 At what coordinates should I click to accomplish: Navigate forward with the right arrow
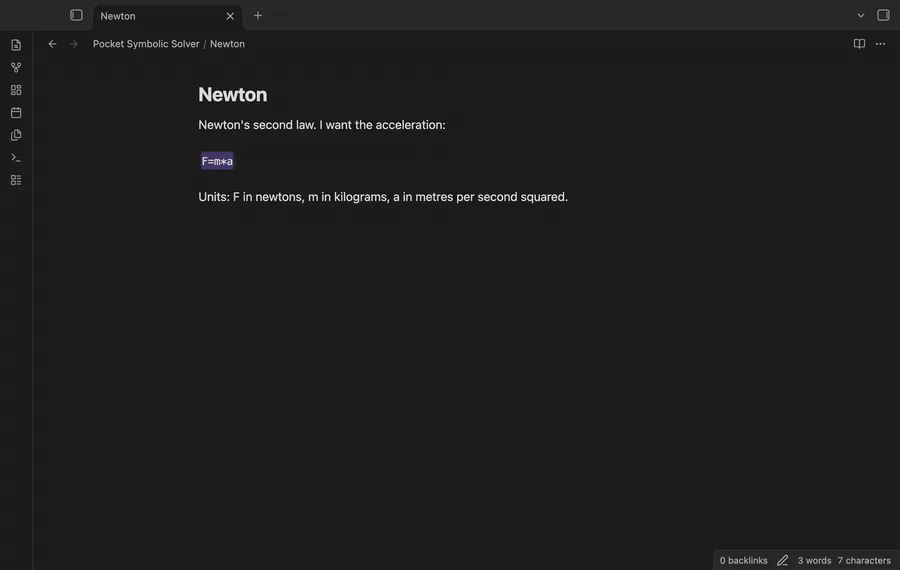73,44
